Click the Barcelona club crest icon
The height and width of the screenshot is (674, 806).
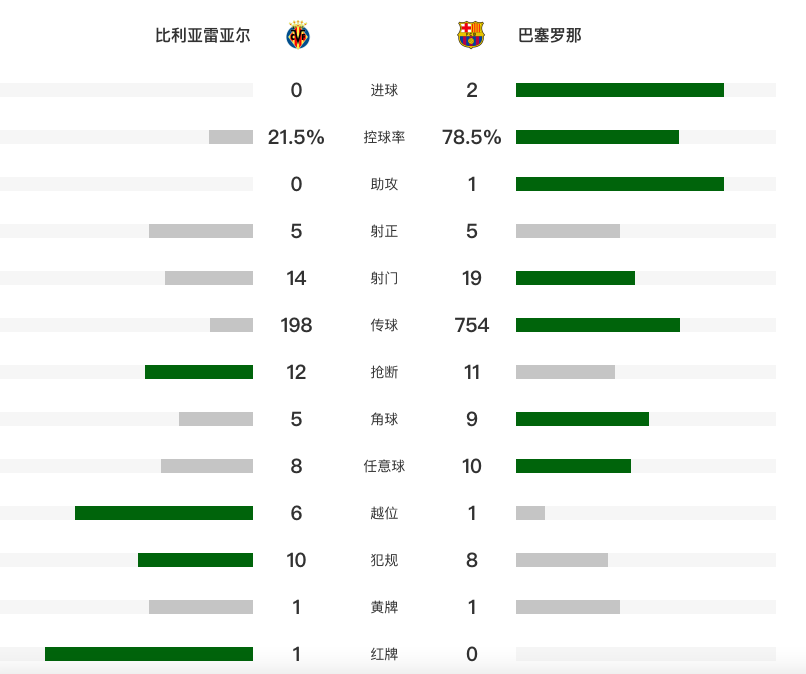click(471, 36)
